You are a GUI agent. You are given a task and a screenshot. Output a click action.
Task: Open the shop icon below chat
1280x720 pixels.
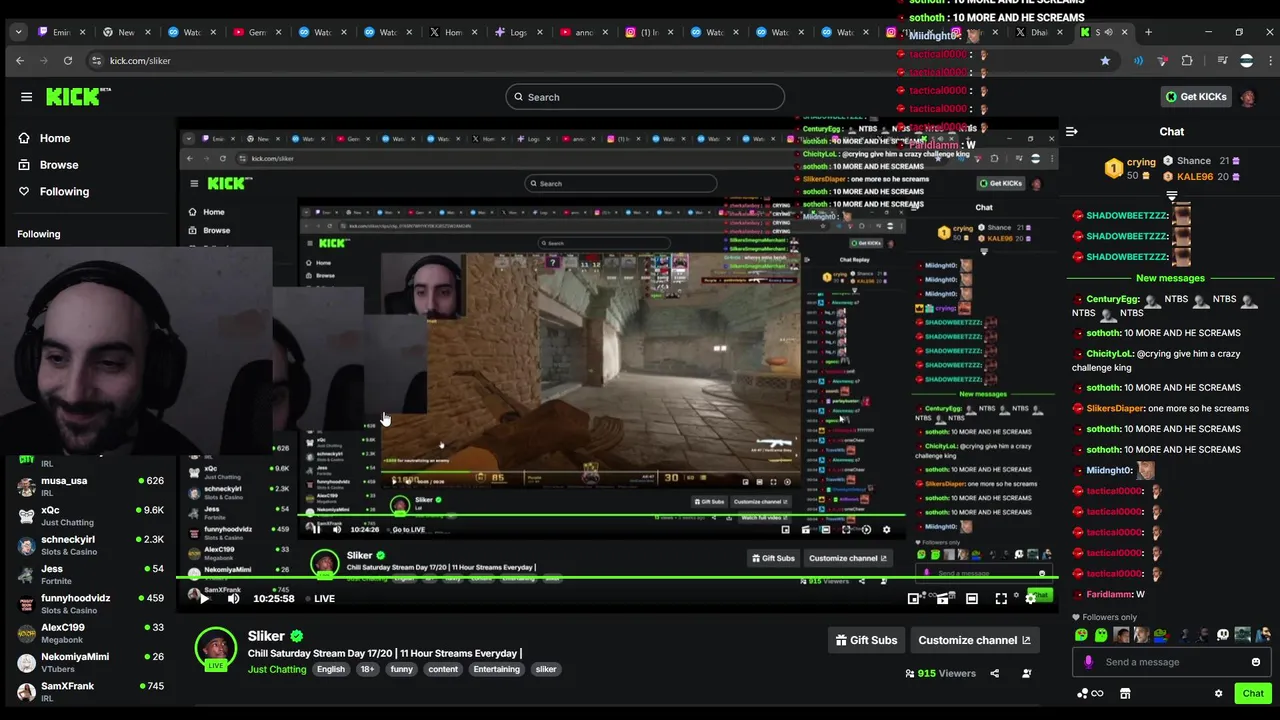coord(1125,693)
